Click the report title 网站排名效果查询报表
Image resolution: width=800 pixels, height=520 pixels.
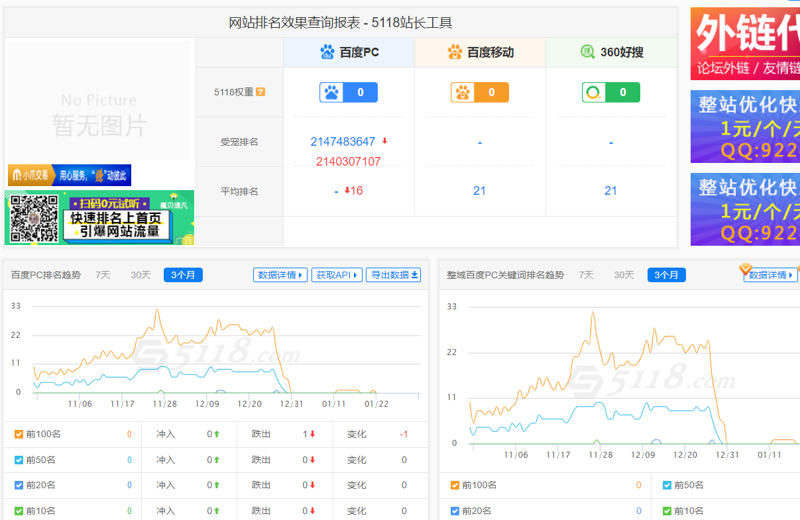(293, 22)
